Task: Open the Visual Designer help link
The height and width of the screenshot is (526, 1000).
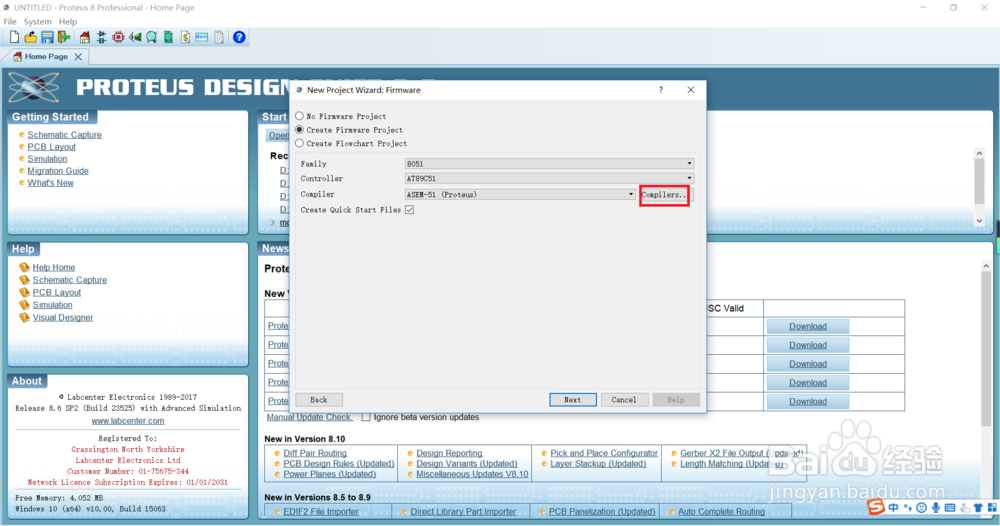Action: [x=63, y=318]
